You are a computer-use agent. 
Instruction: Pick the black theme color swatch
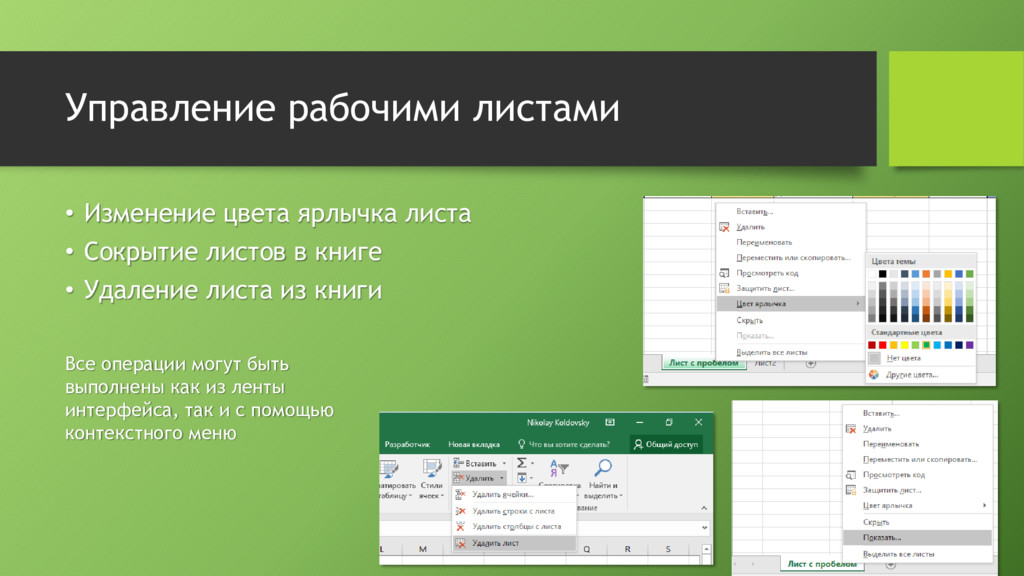[x=882, y=274]
